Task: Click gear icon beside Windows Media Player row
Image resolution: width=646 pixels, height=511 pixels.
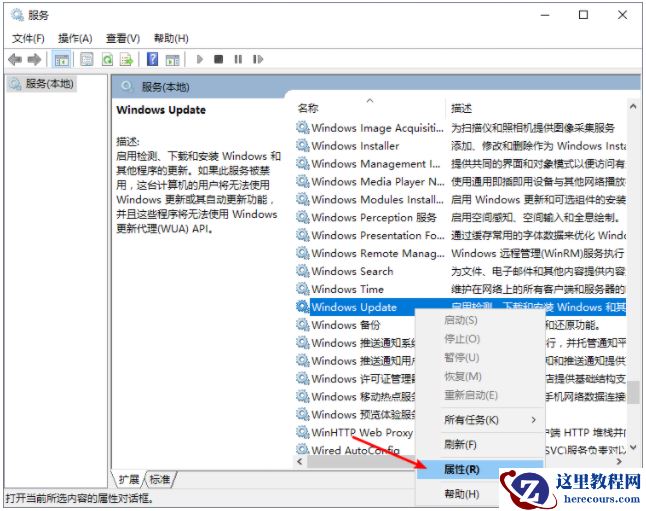Action: 303,181
